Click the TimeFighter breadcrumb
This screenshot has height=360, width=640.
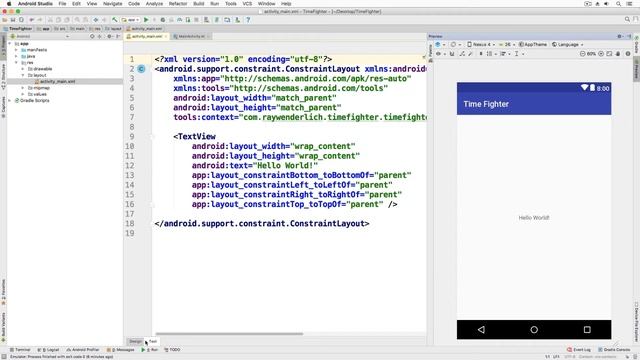click(17, 29)
